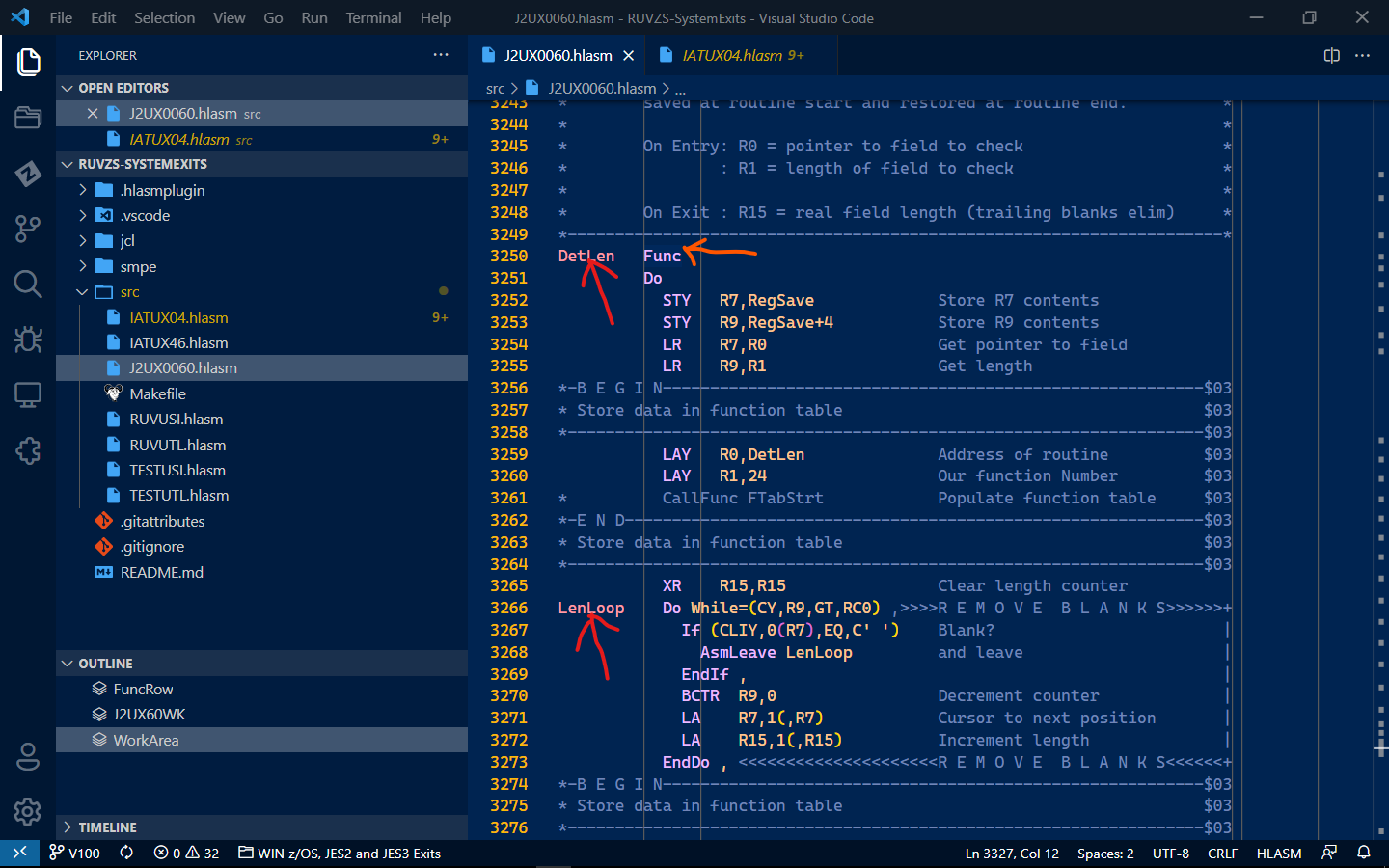Open editor More Actions ellipsis
Image resolution: width=1389 pixels, height=868 pixels.
coord(1362,56)
